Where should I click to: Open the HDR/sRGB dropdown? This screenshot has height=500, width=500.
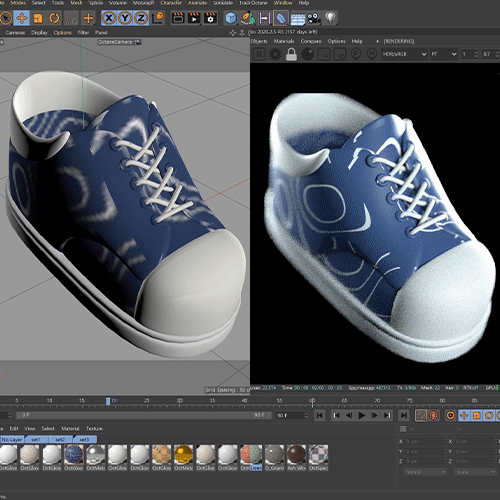pyautogui.click(x=404, y=54)
